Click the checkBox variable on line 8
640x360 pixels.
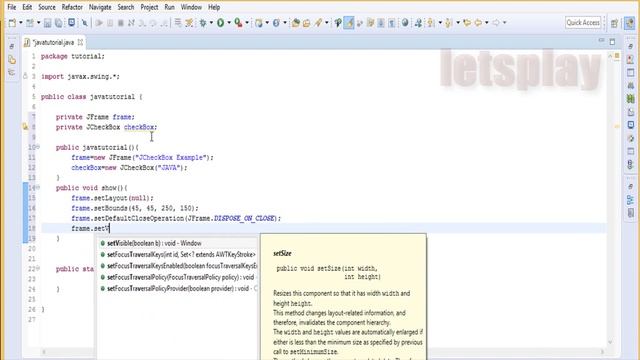139,127
